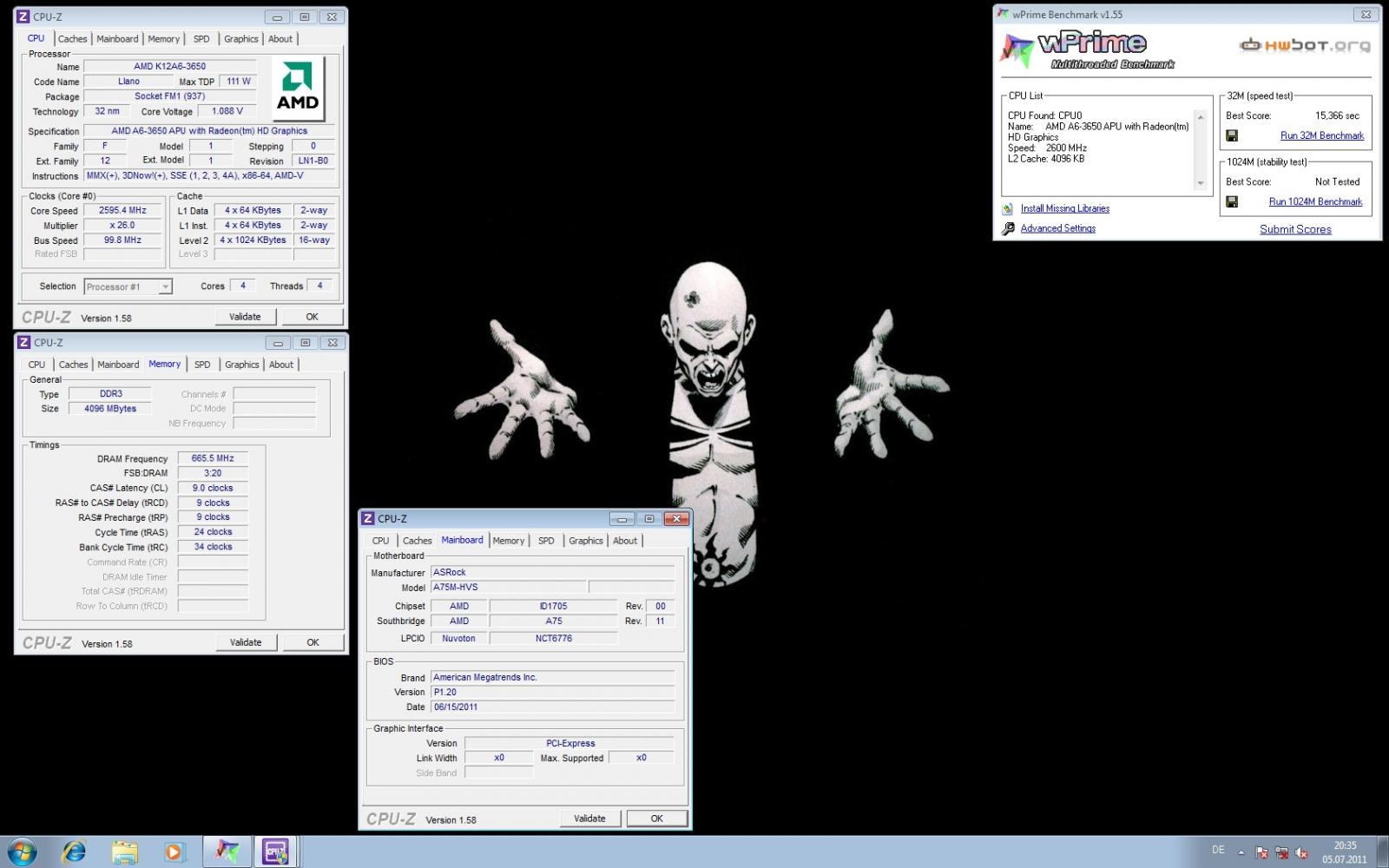Open Memory tab in ASRock motherboard CPU-Z window
1389x868 pixels.
click(509, 541)
